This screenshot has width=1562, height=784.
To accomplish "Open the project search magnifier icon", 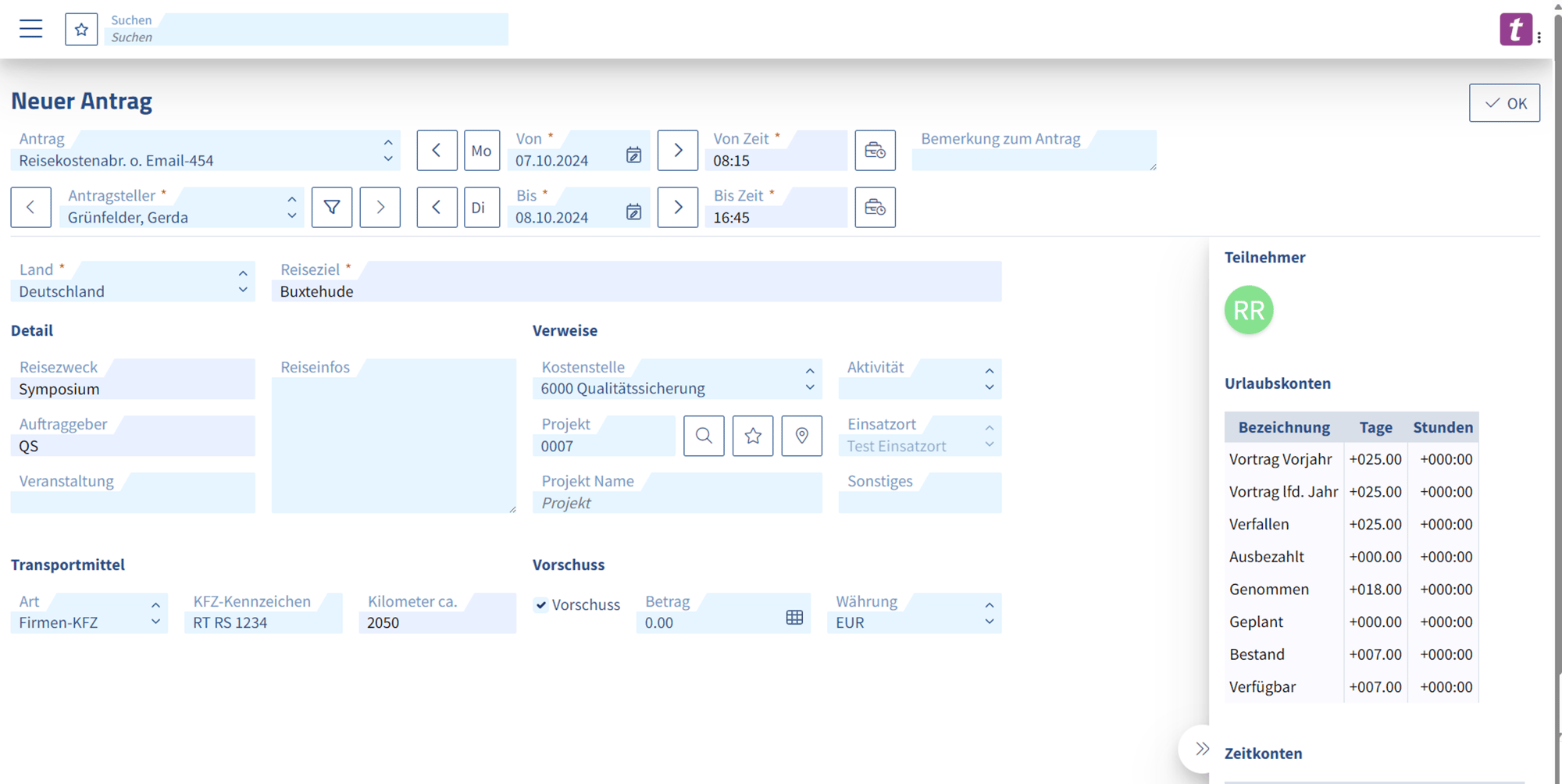I will (x=703, y=436).
